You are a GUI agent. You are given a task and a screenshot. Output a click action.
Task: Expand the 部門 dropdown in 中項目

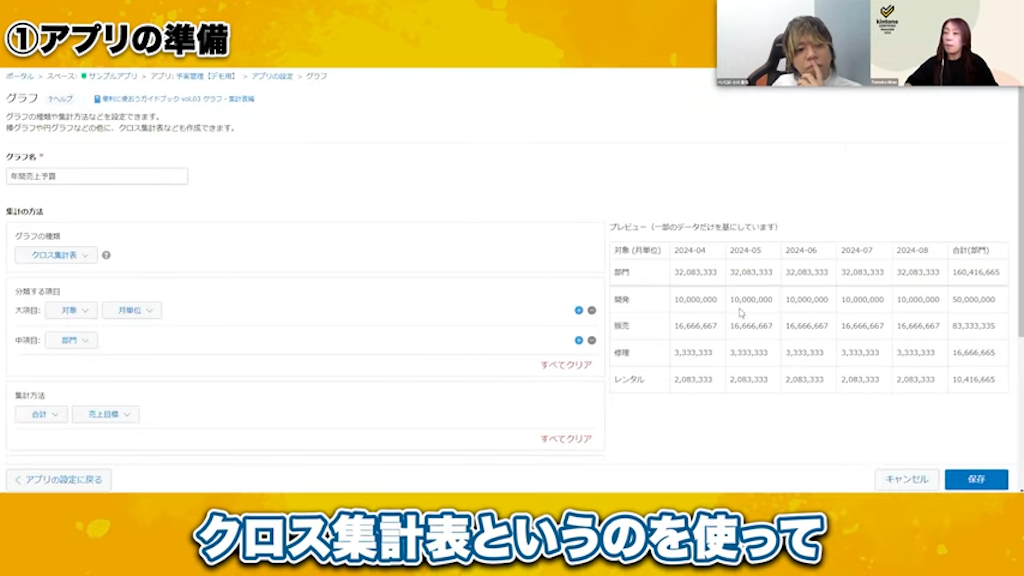coord(71,341)
